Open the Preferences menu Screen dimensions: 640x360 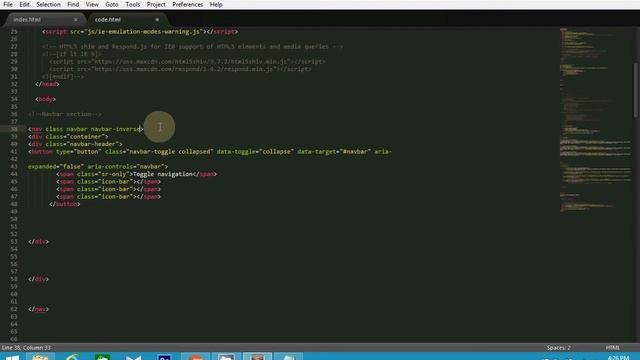click(x=187, y=4)
